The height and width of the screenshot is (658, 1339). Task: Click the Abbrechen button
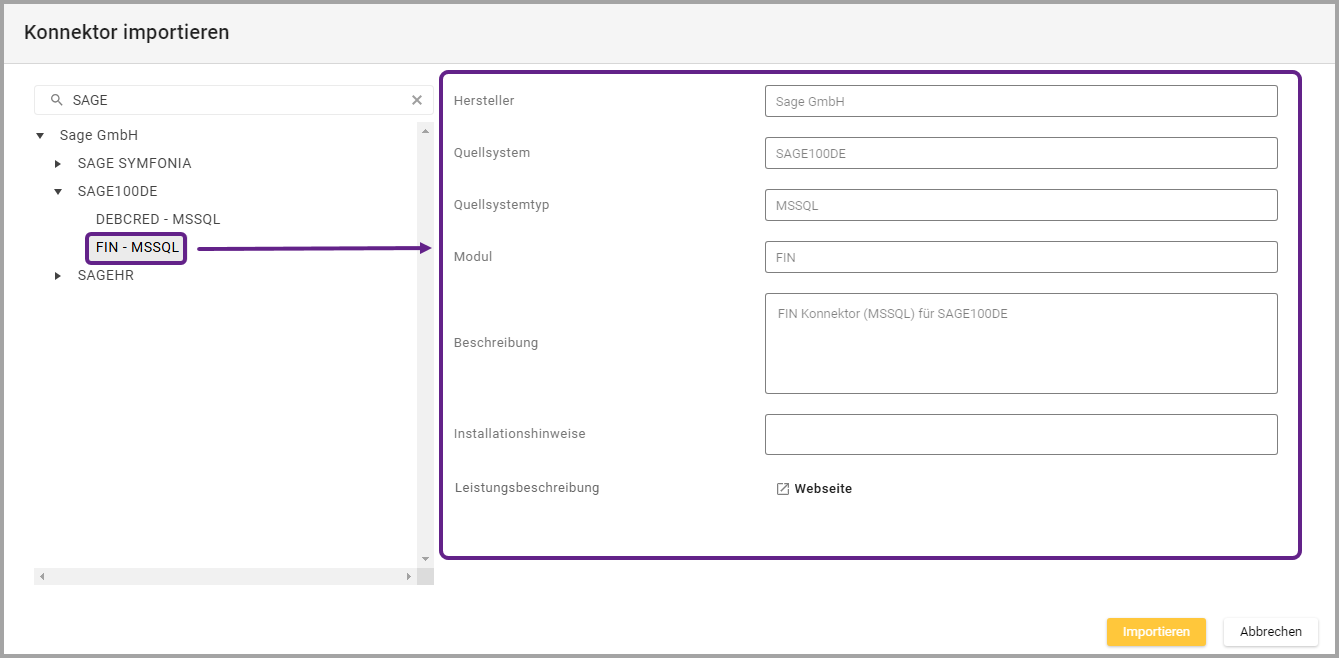[x=1271, y=632]
